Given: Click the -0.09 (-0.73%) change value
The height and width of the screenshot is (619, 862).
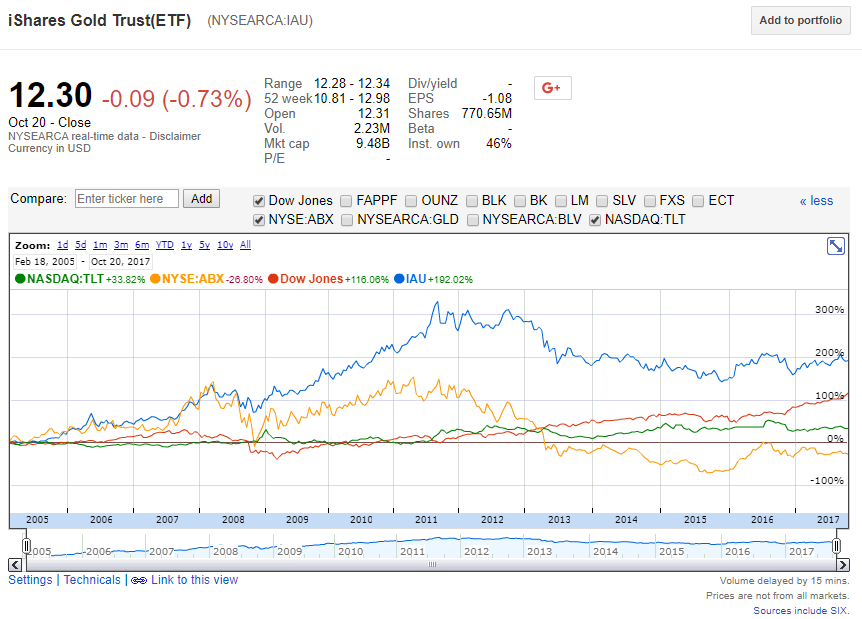Looking at the screenshot, I should point(176,99).
